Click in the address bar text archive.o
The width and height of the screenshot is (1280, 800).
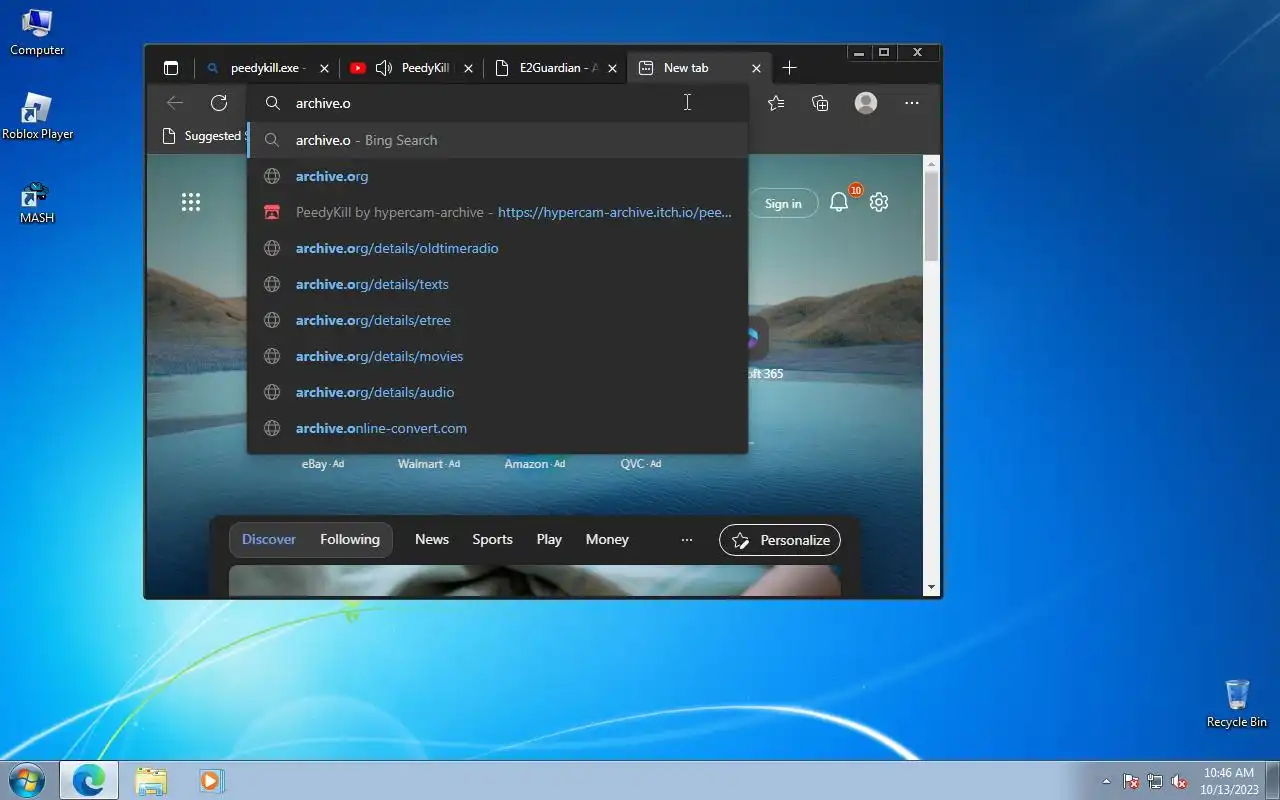click(x=323, y=103)
